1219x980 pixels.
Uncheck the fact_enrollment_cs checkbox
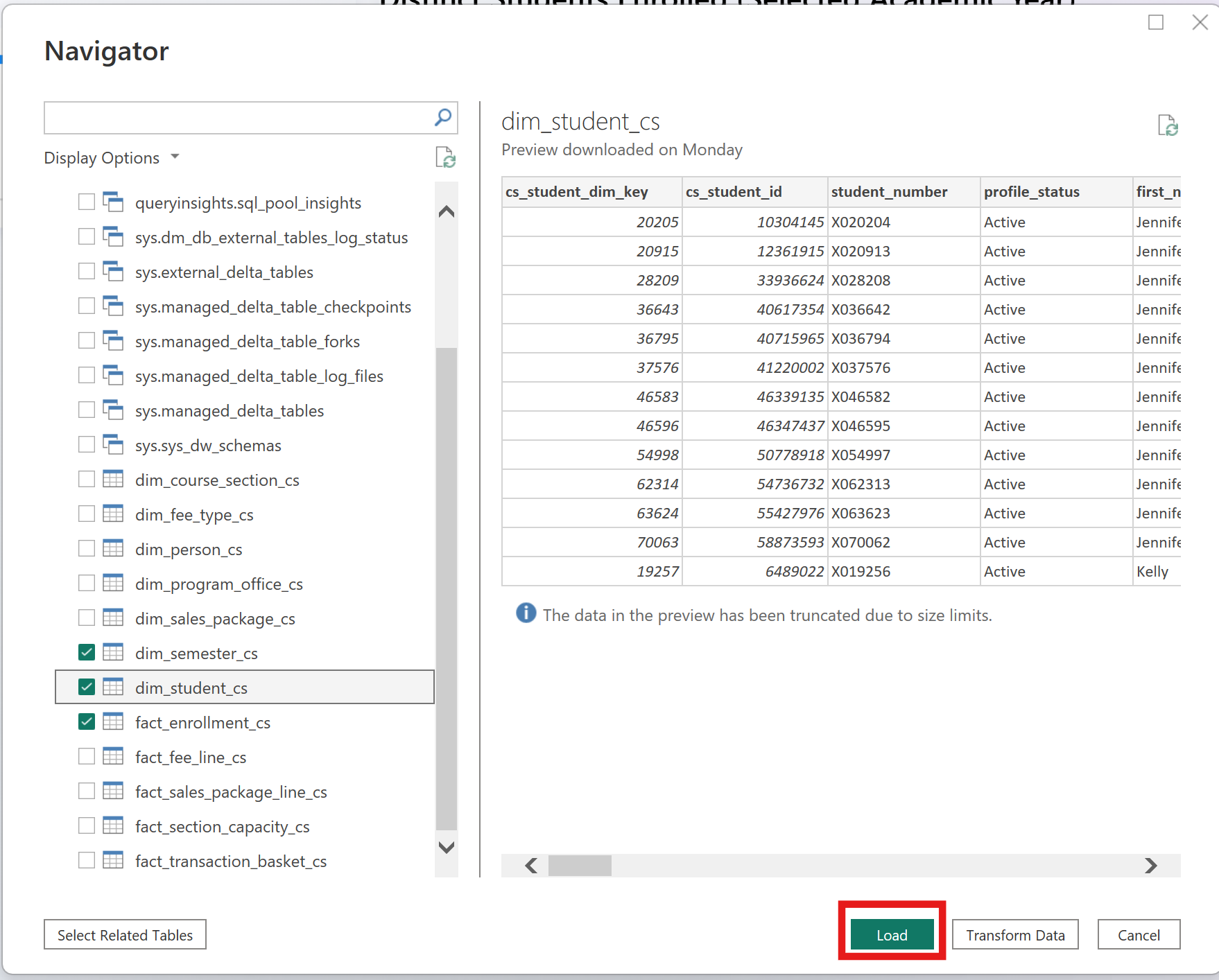(x=87, y=721)
